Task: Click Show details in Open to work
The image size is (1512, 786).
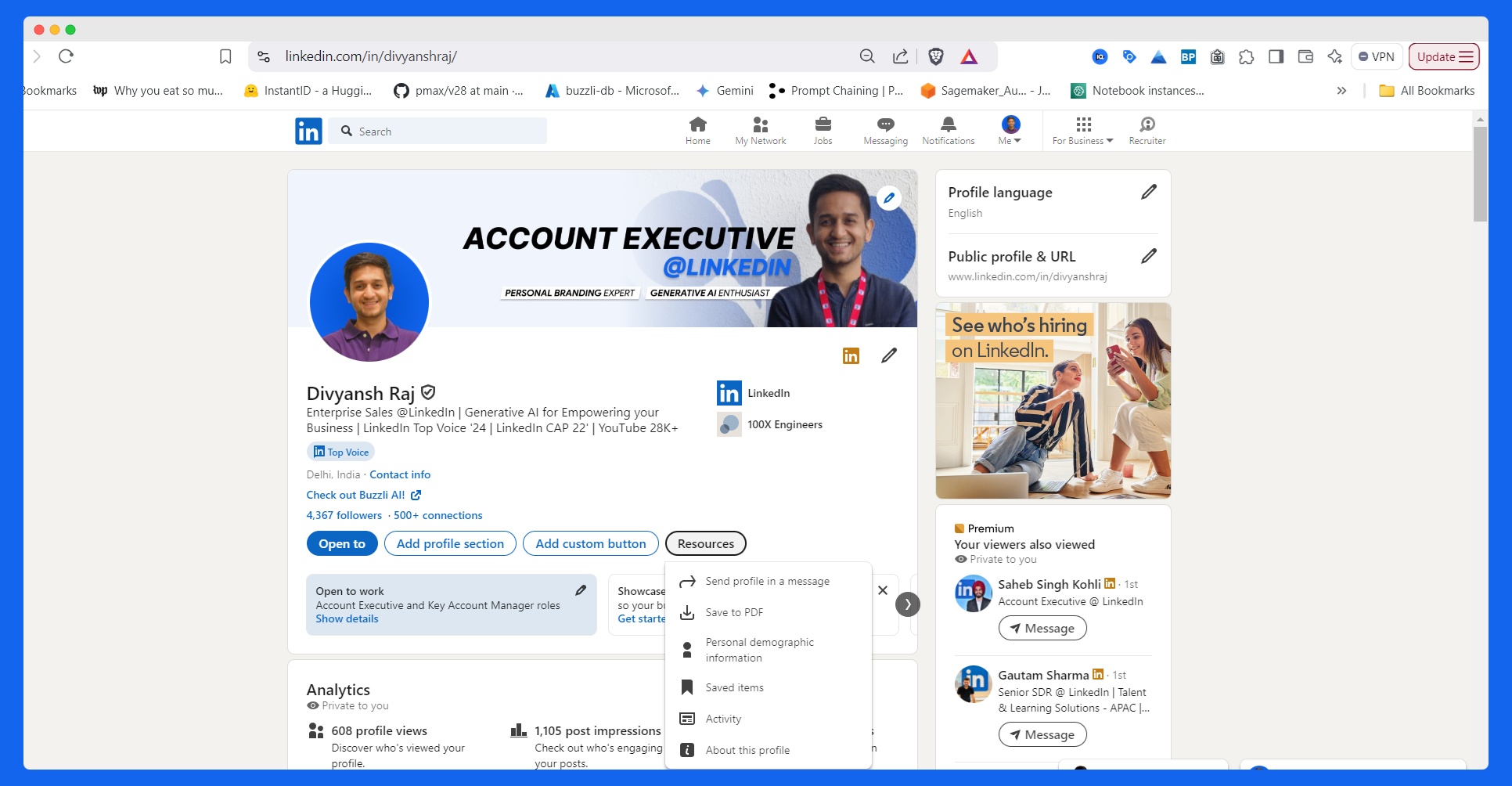Action: [347, 618]
